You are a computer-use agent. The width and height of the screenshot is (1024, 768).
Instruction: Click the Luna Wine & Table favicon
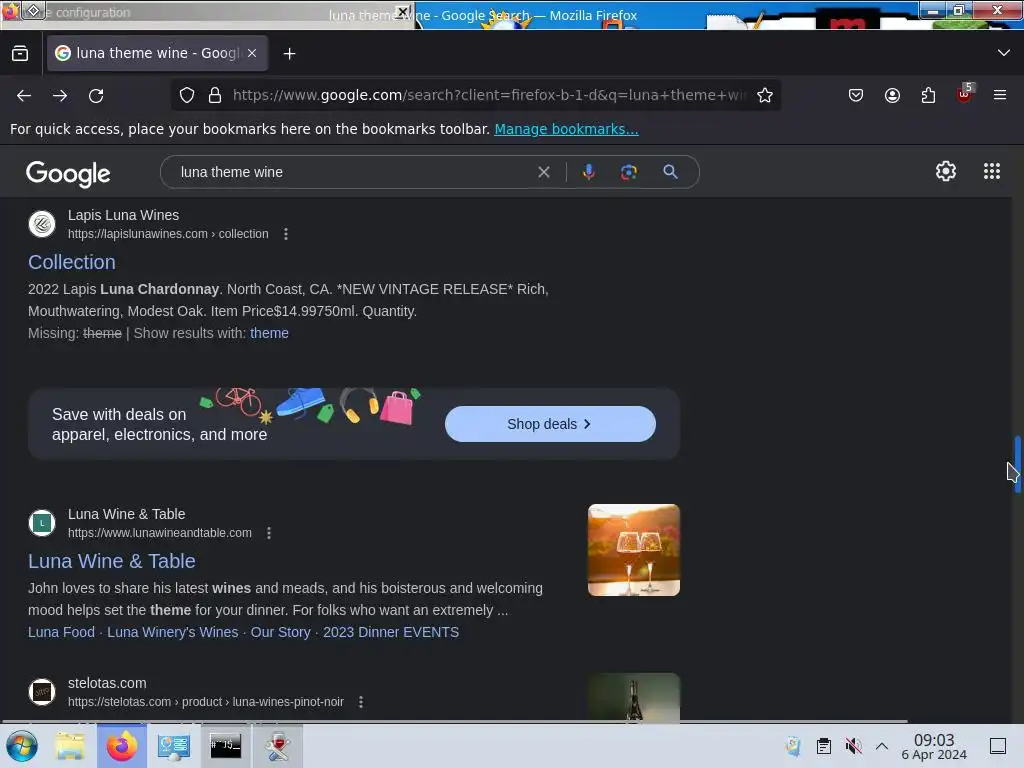42,523
